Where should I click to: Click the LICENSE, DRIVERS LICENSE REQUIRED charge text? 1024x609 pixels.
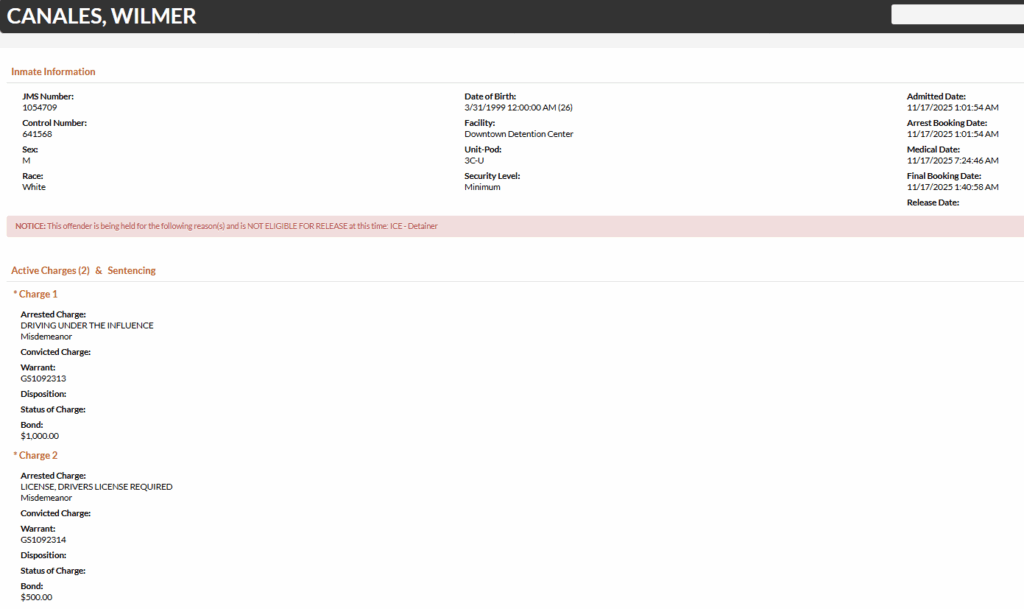(x=96, y=487)
